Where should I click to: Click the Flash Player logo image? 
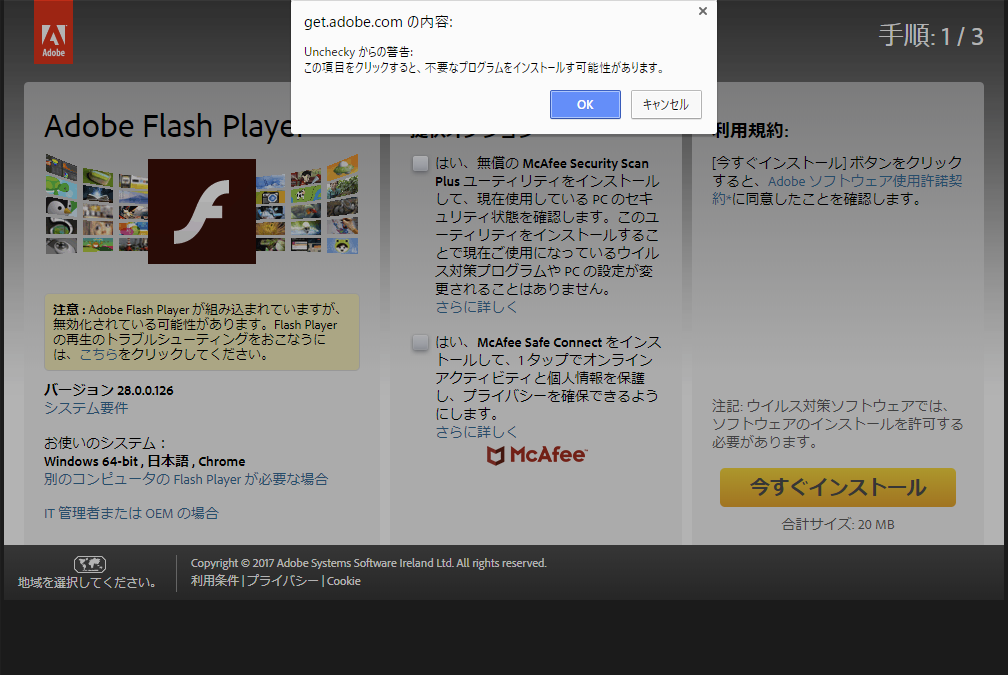click(x=201, y=211)
